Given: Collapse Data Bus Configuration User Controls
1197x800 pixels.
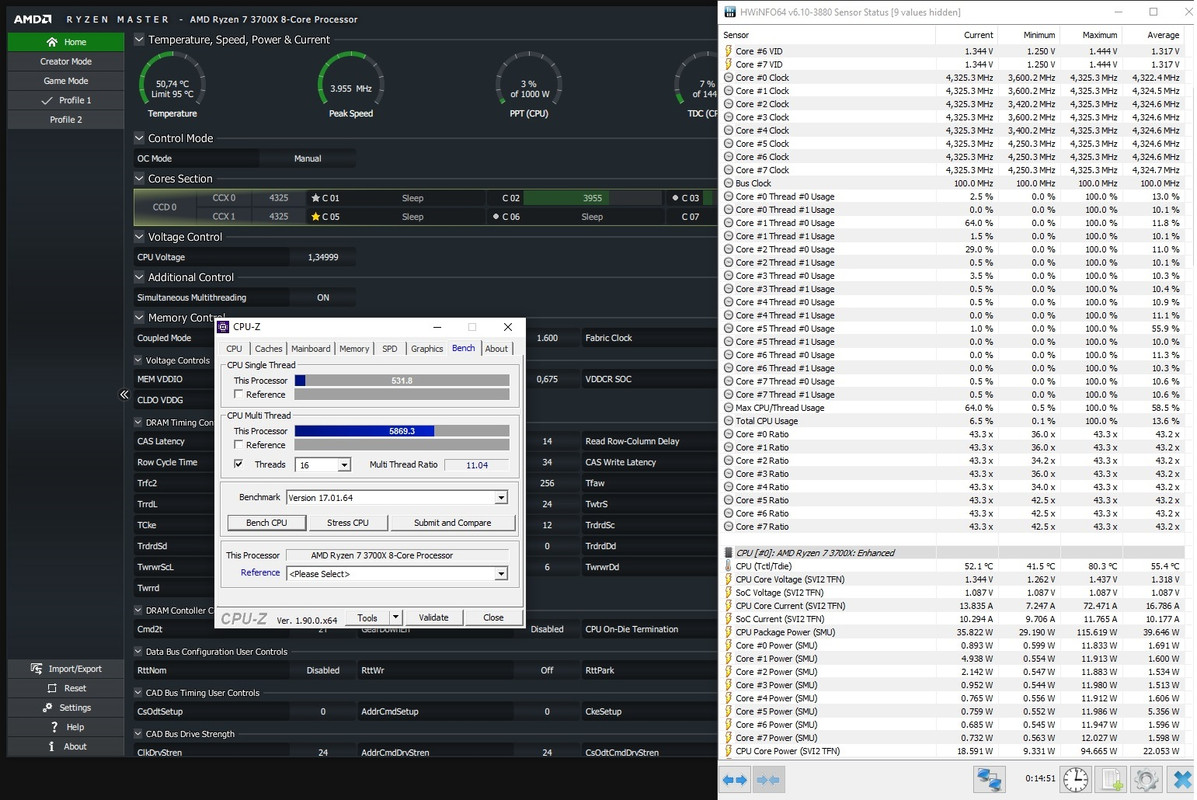Looking at the screenshot, I should click(138, 651).
